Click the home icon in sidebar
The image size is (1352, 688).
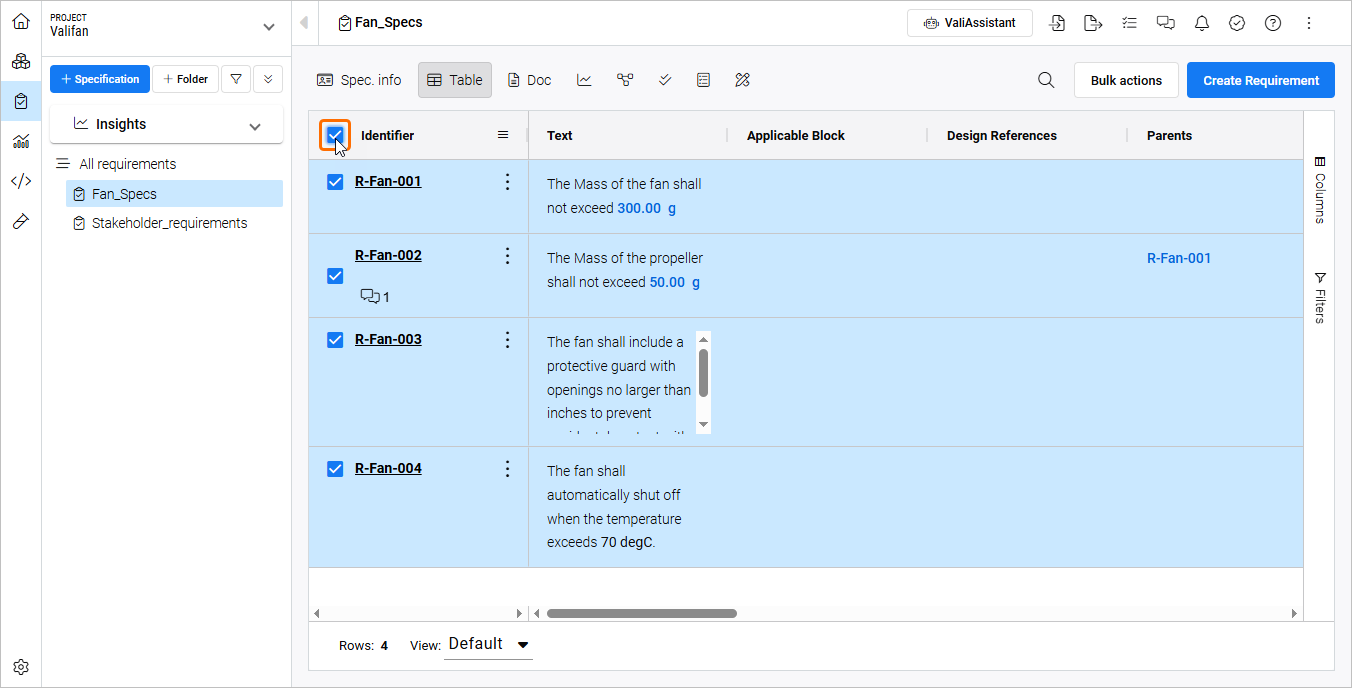(x=21, y=21)
